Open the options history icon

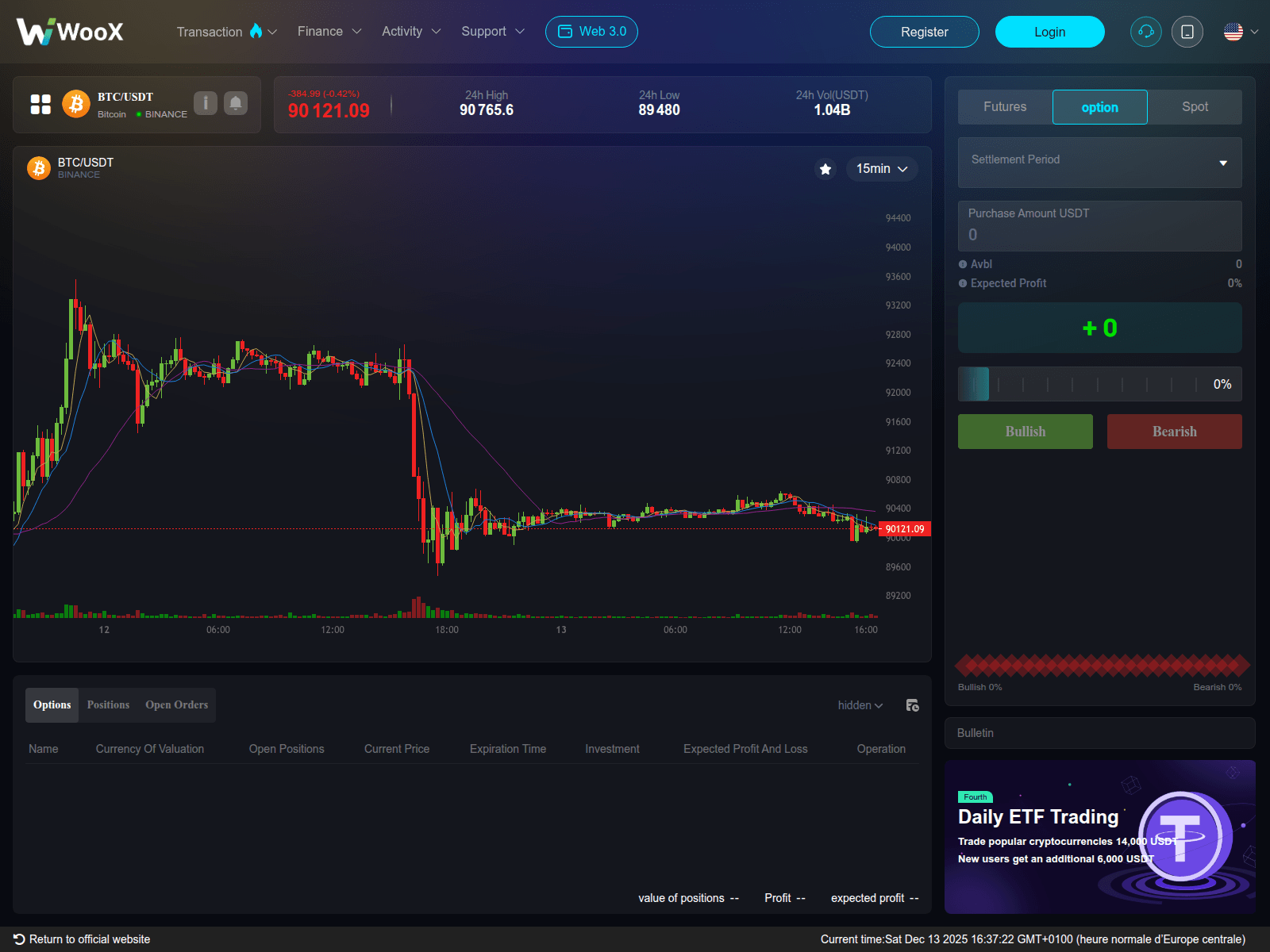(912, 705)
